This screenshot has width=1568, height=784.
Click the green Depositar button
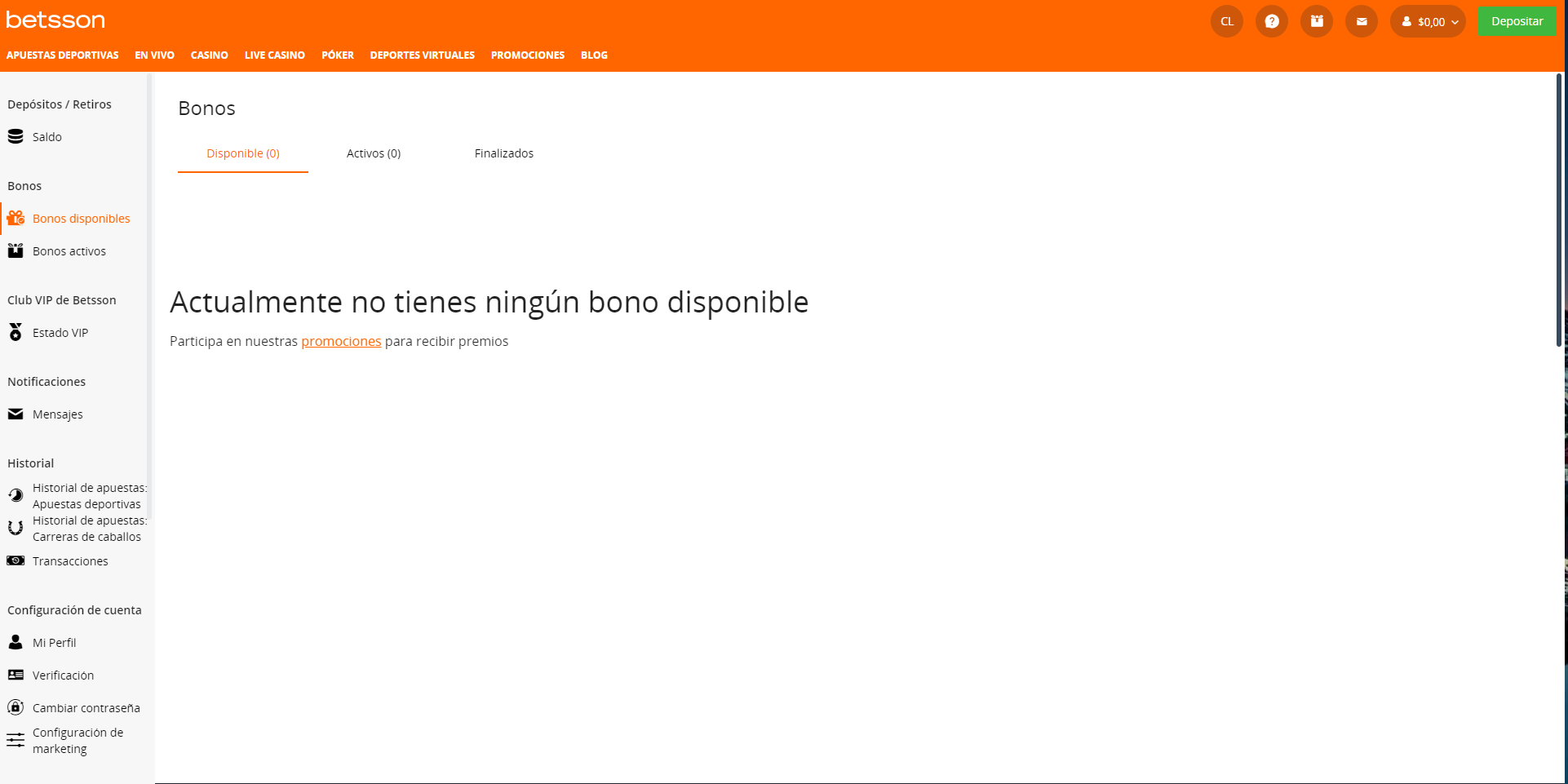pyautogui.click(x=1517, y=21)
